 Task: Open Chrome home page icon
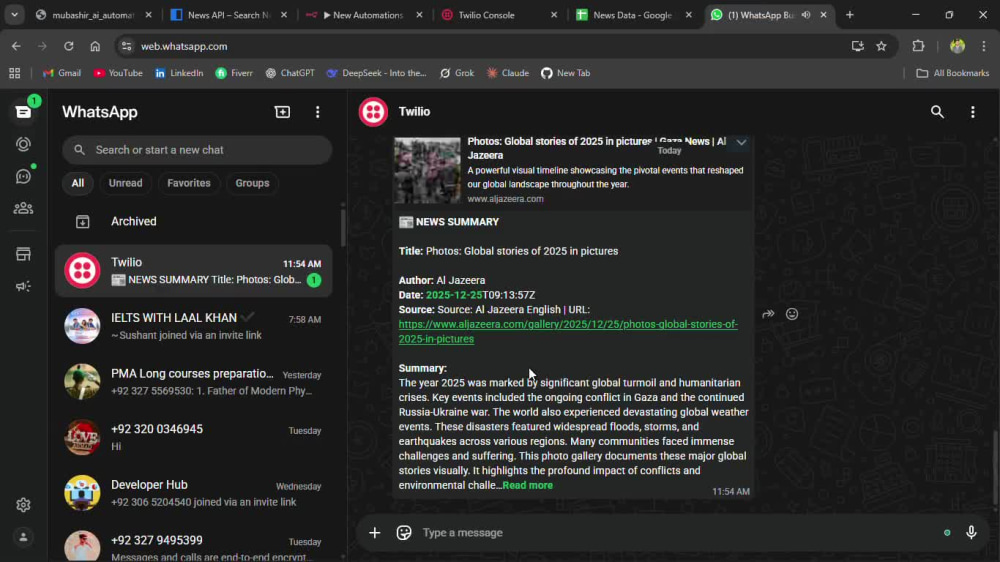click(x=95, y=46)
